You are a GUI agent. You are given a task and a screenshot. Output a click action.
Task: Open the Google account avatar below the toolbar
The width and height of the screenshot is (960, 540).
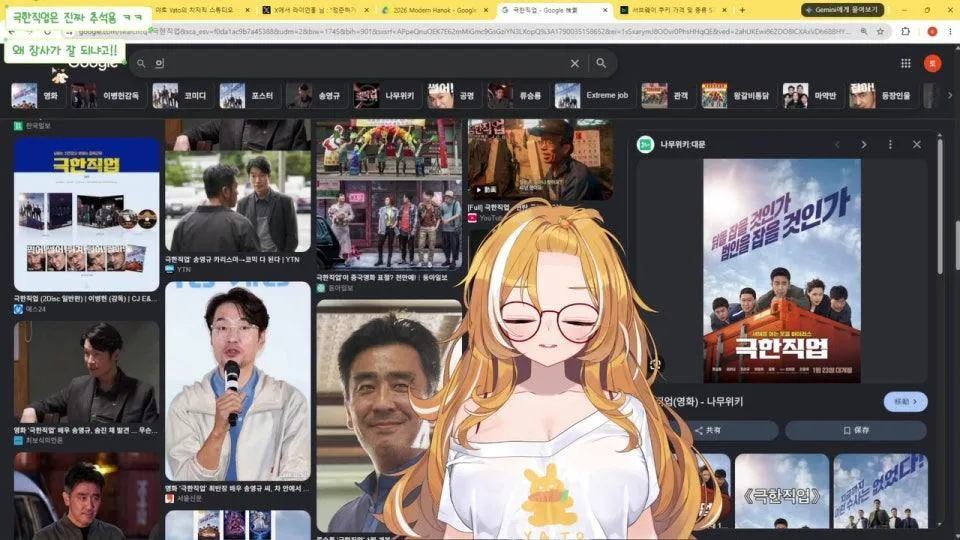click(x=932, y=63)
